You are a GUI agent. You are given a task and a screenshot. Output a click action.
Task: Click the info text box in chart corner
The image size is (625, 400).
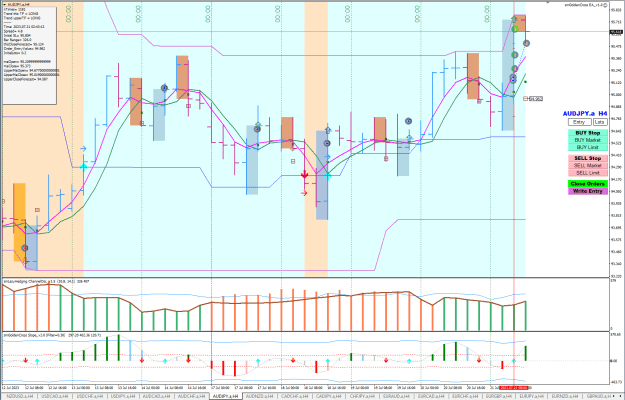coord(29,55)
